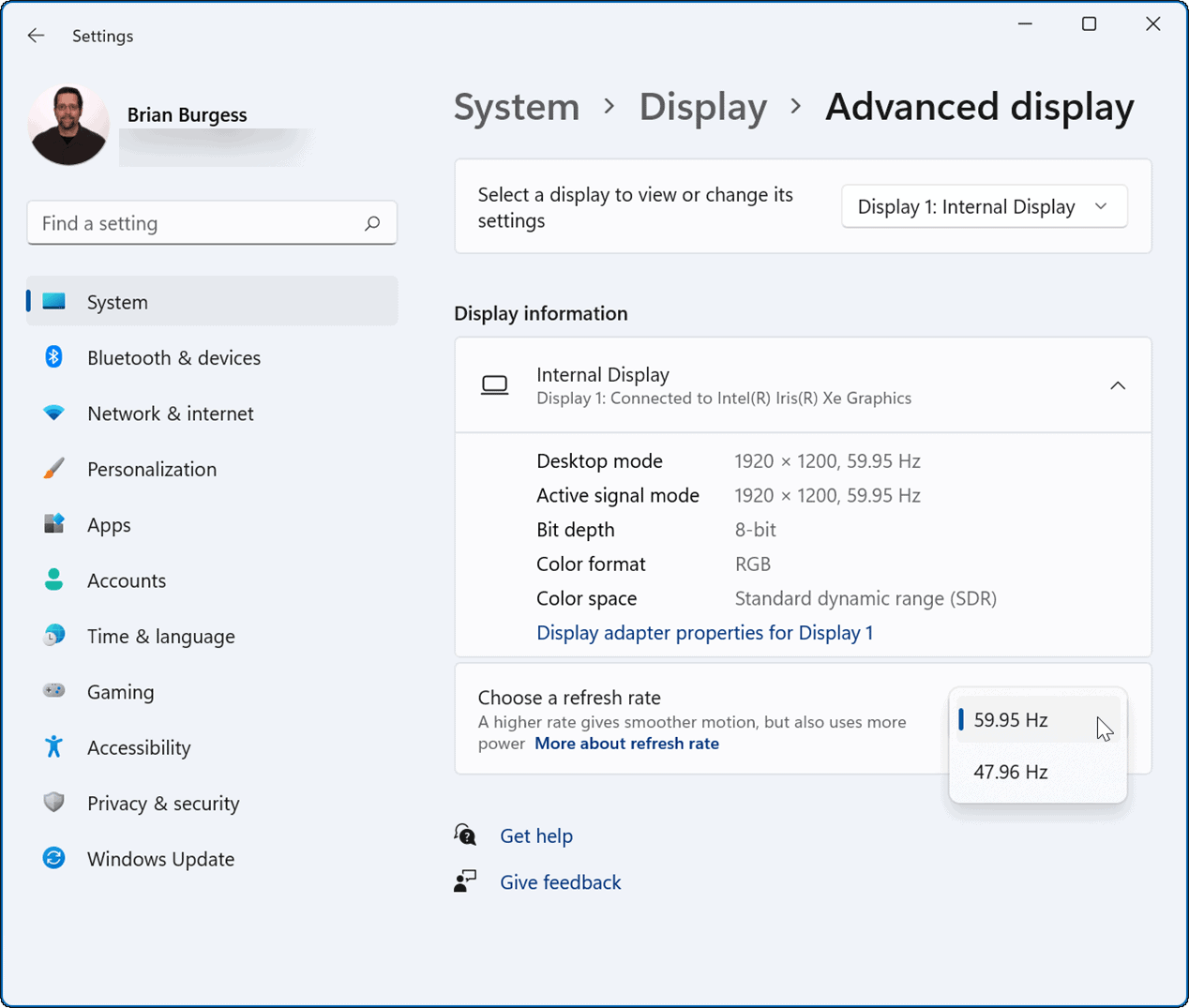Click System in the breadcrumb

point(517,107)
